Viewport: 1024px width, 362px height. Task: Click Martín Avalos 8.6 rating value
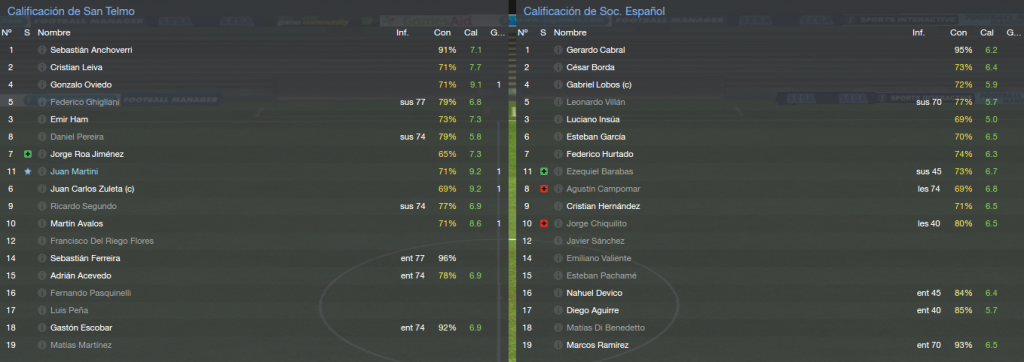point(473,223)
